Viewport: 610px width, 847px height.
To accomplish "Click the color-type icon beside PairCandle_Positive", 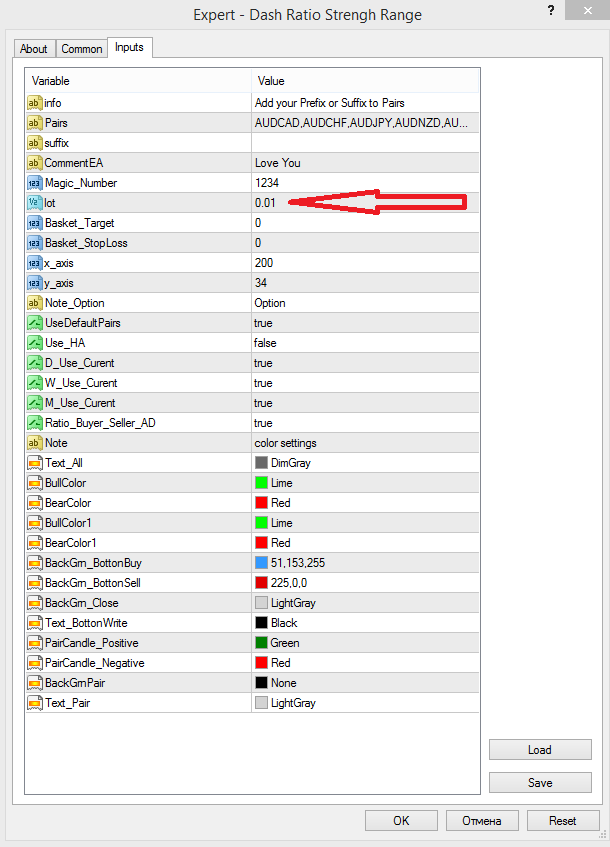I will pyautogui.click(x=34, y=643).
